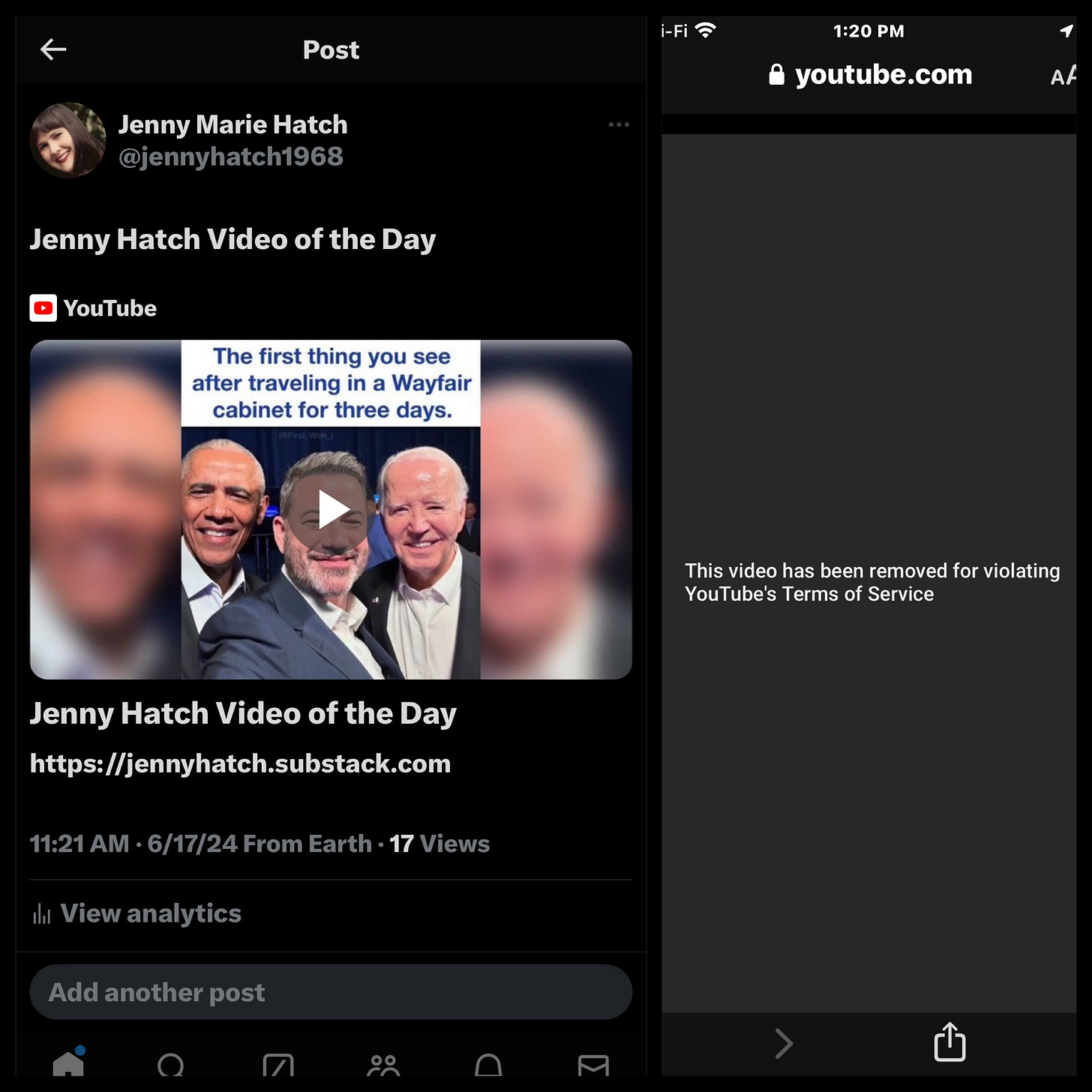Tap the 11:21 AM · 6/17/24 timestamp
1092x1092 pixels.
click(134, 844)
